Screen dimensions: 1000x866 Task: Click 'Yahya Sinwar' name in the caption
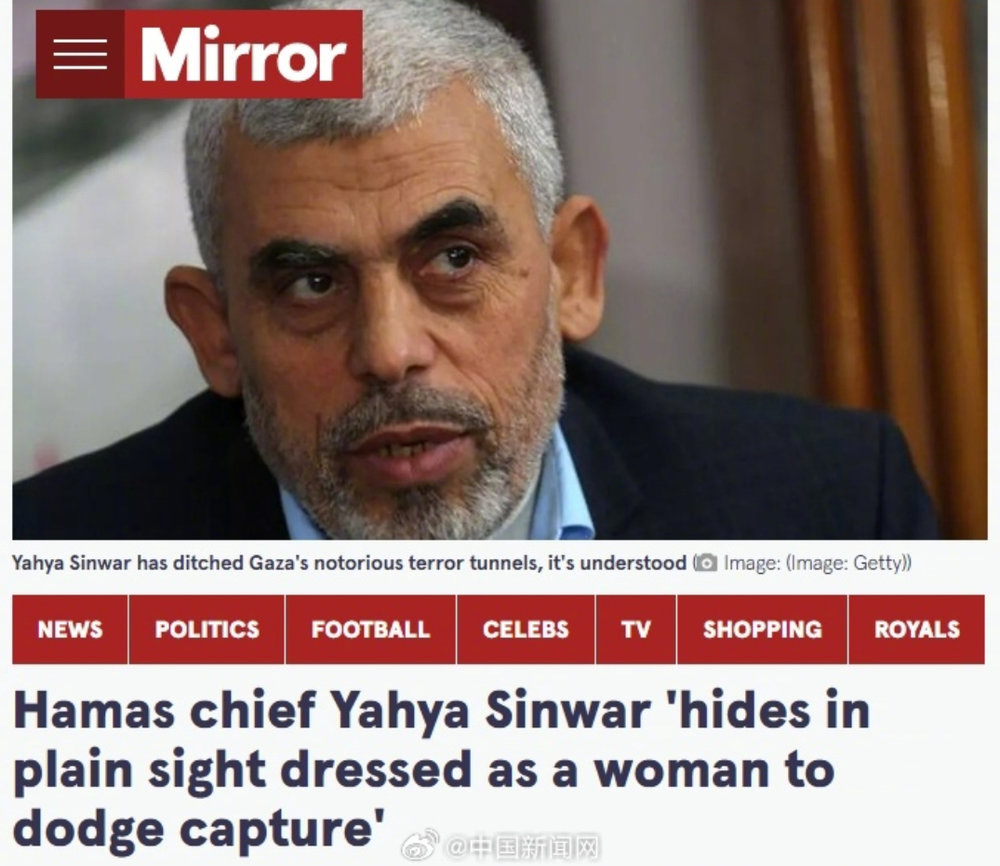[71, 563]
